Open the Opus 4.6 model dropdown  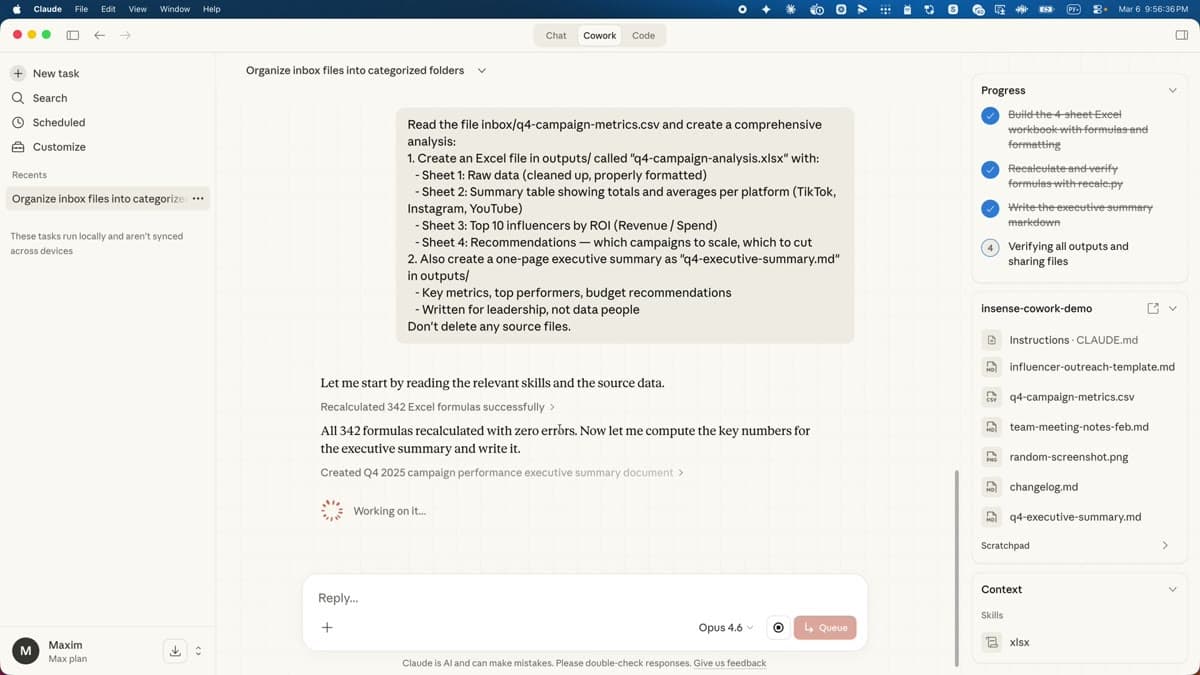pyautogui.click(x=723, y=627)
